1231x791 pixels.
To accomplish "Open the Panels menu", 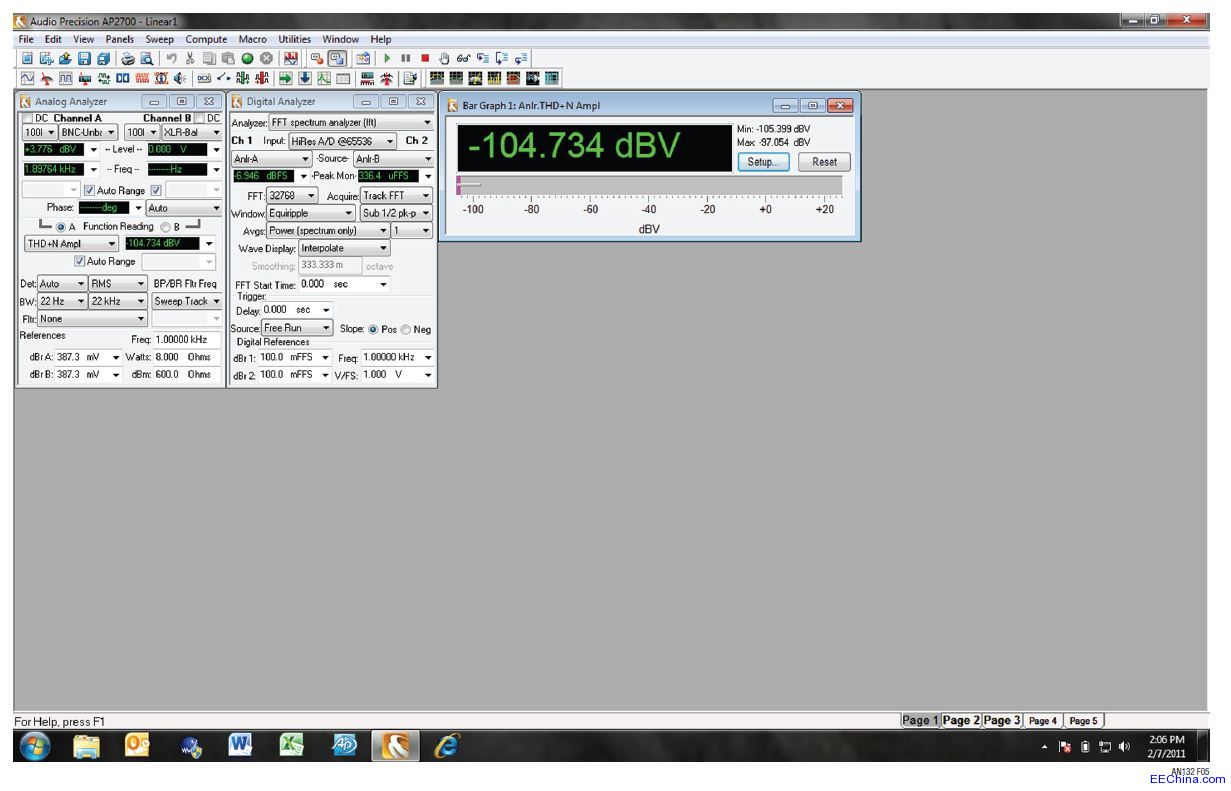I will (120, 39).
